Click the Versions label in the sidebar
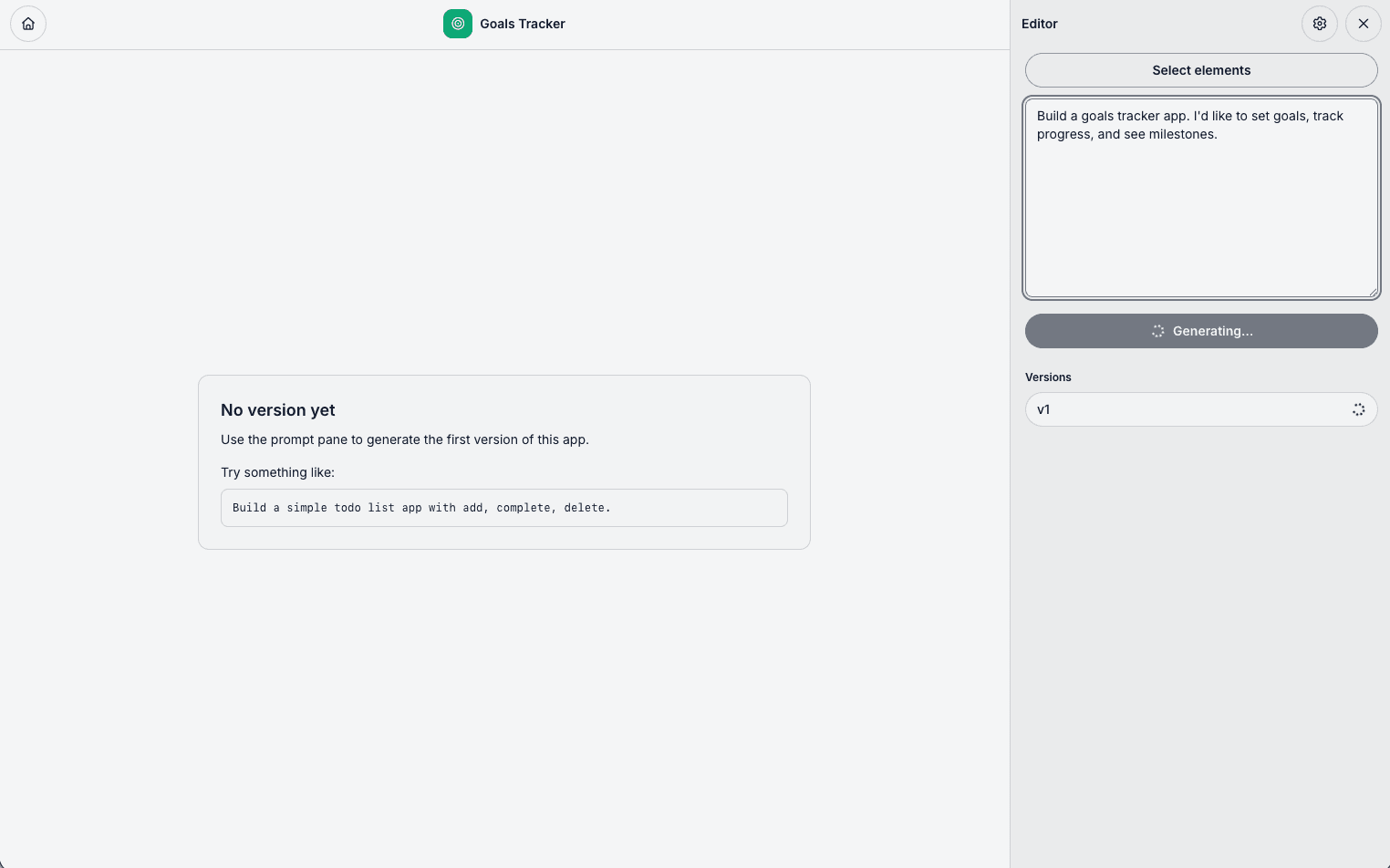 pos(1048,377)
